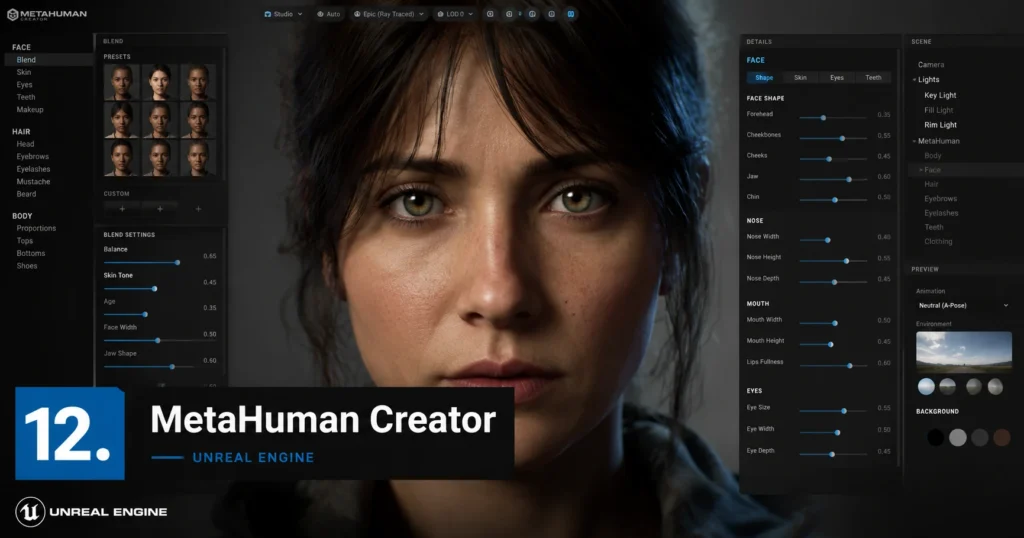Expand the Face item arrow in Scene tree

(921, 170)
